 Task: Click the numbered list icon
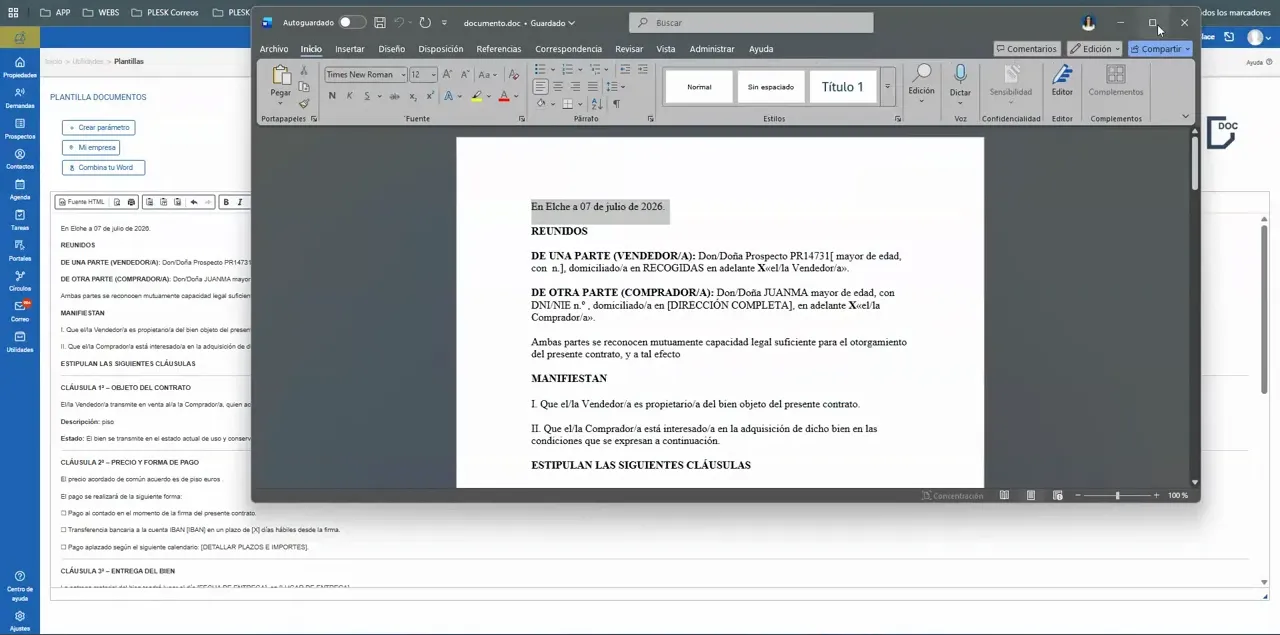click(567, 69)
